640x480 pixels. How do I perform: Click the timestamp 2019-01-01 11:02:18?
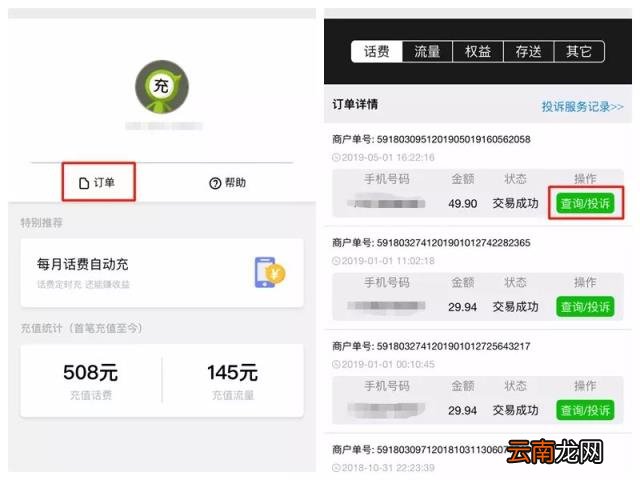pos(387,261)
